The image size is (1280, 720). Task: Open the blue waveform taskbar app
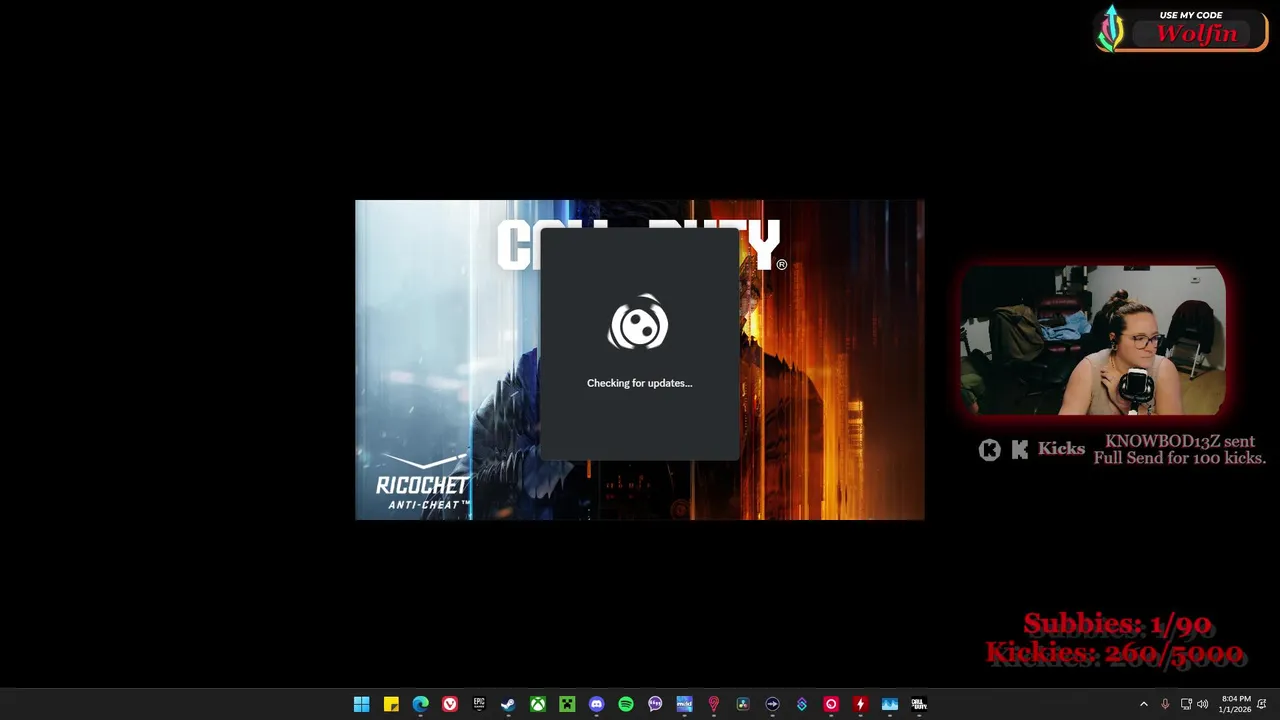[x=889, y=704]
